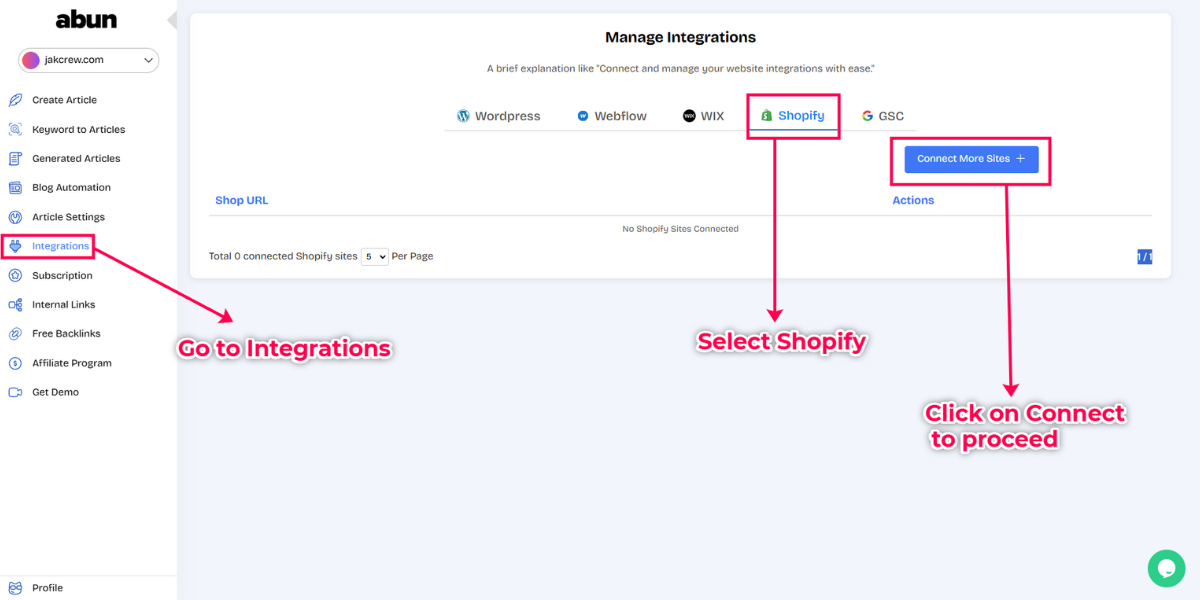This screenshot has width=1200, height=600.
Task: Expand the jakcrew.com website selector
Action: (x=87, y=60)
